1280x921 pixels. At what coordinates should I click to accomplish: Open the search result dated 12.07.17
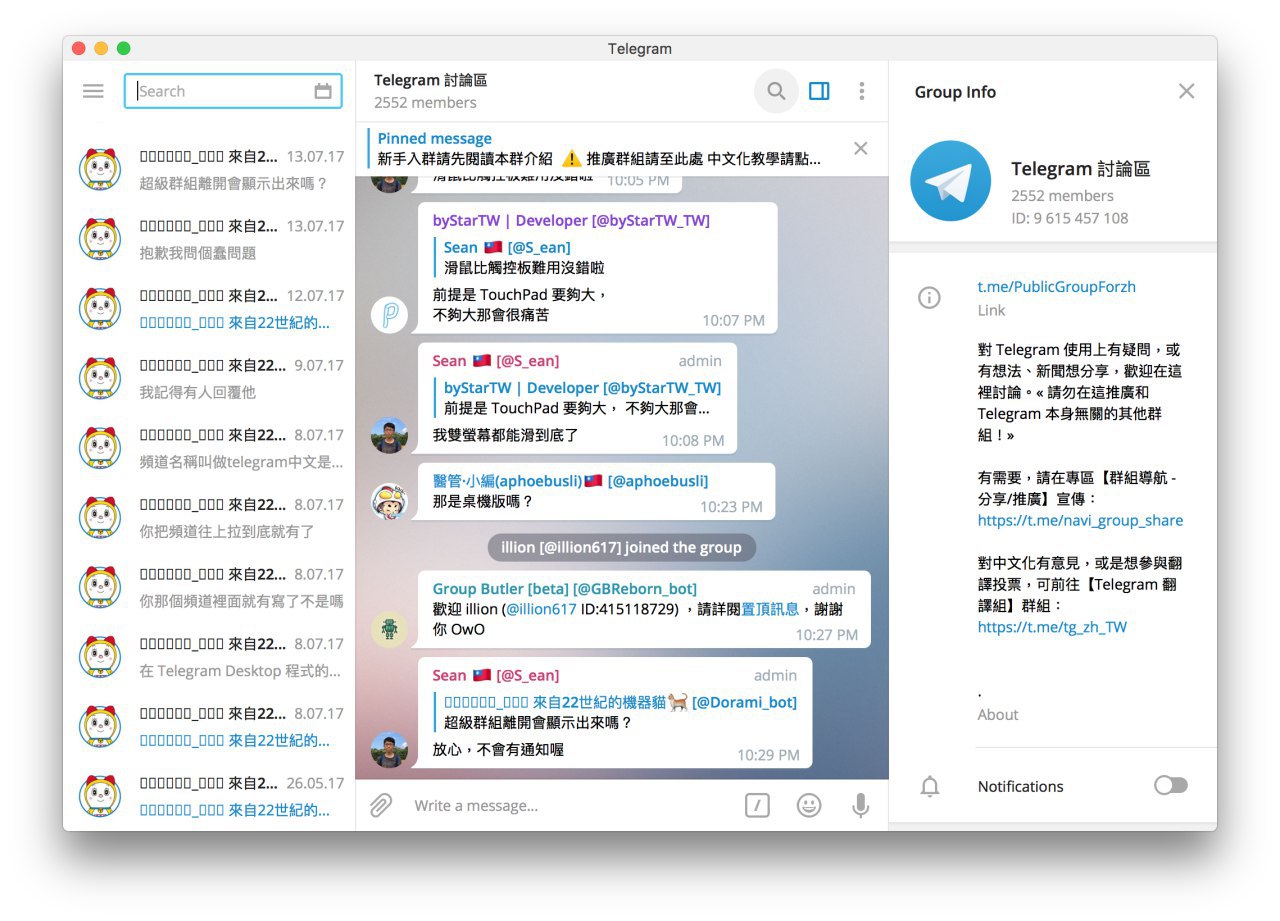[209, 309]
